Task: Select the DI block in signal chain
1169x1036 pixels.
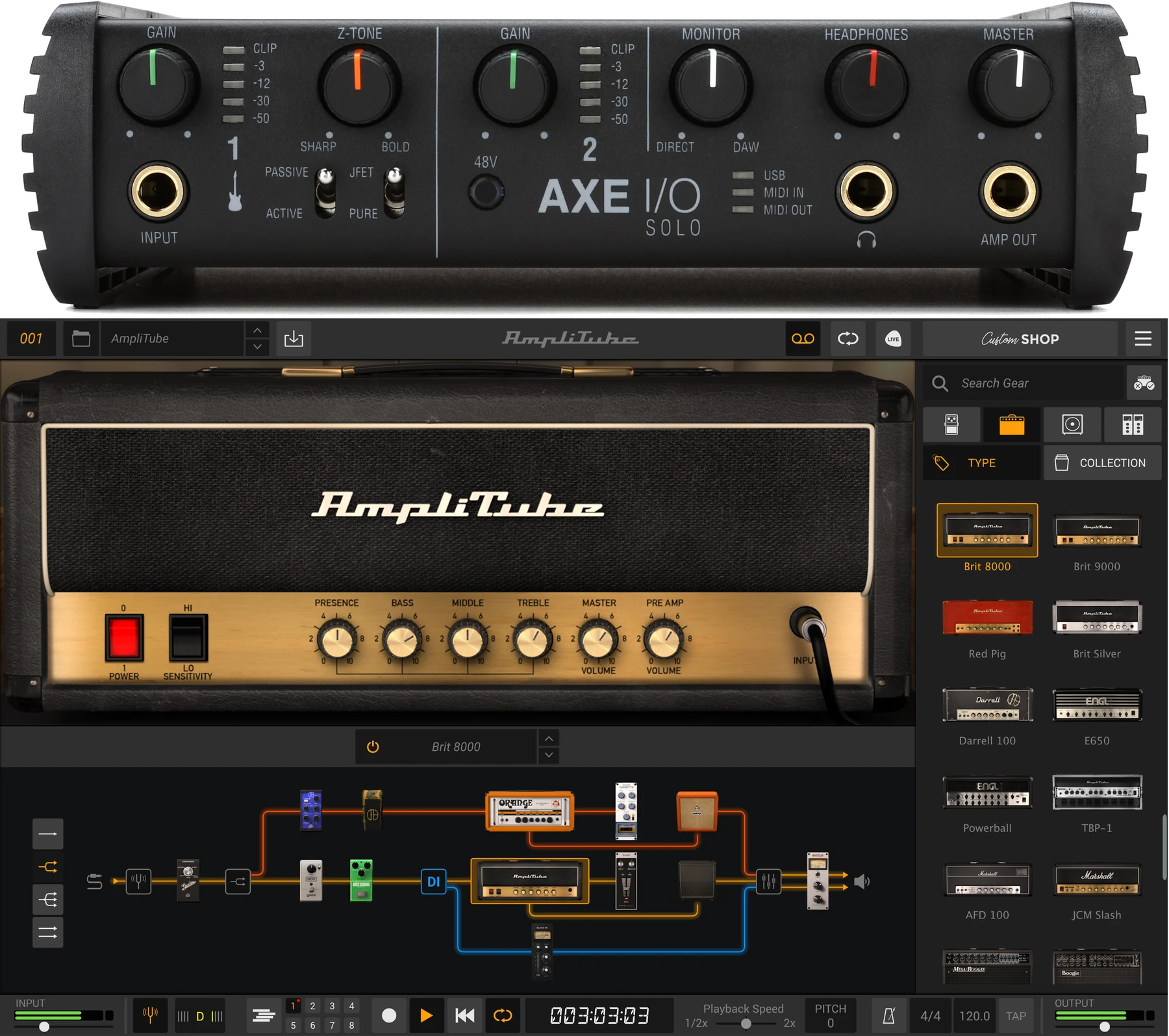Action: point(433,881)
